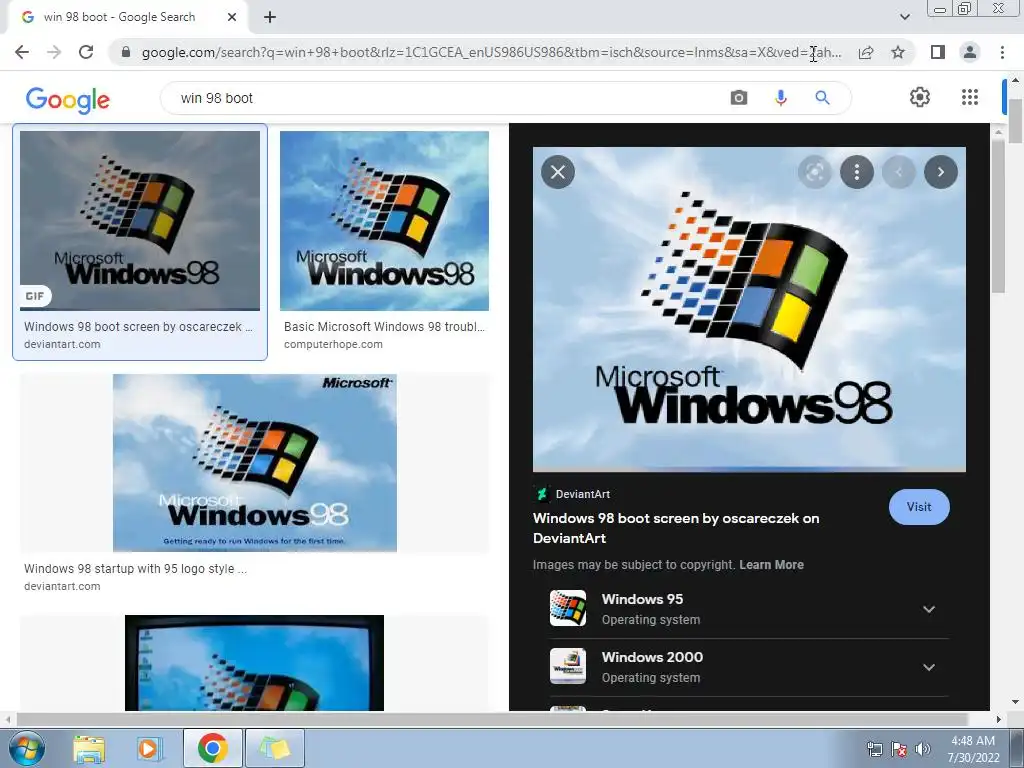
Task: Search by image with camera icon
Action: pos(739,98)
